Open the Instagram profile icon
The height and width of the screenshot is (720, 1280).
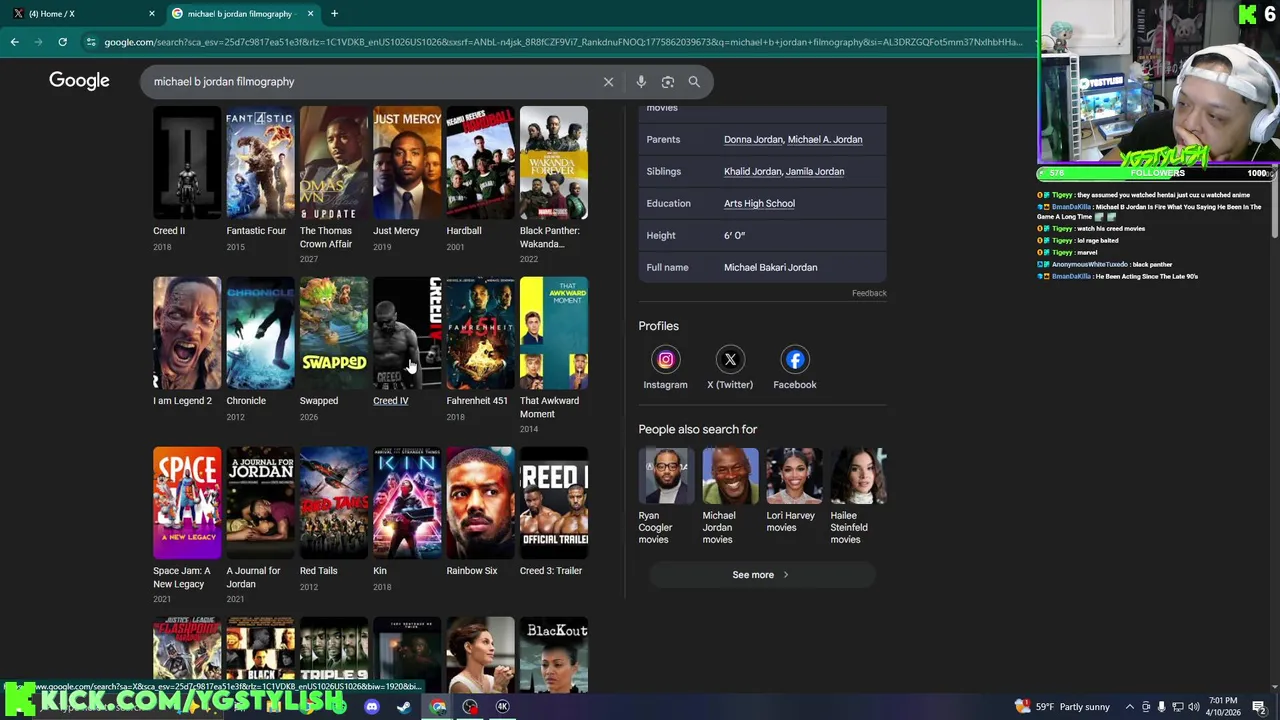665,360
